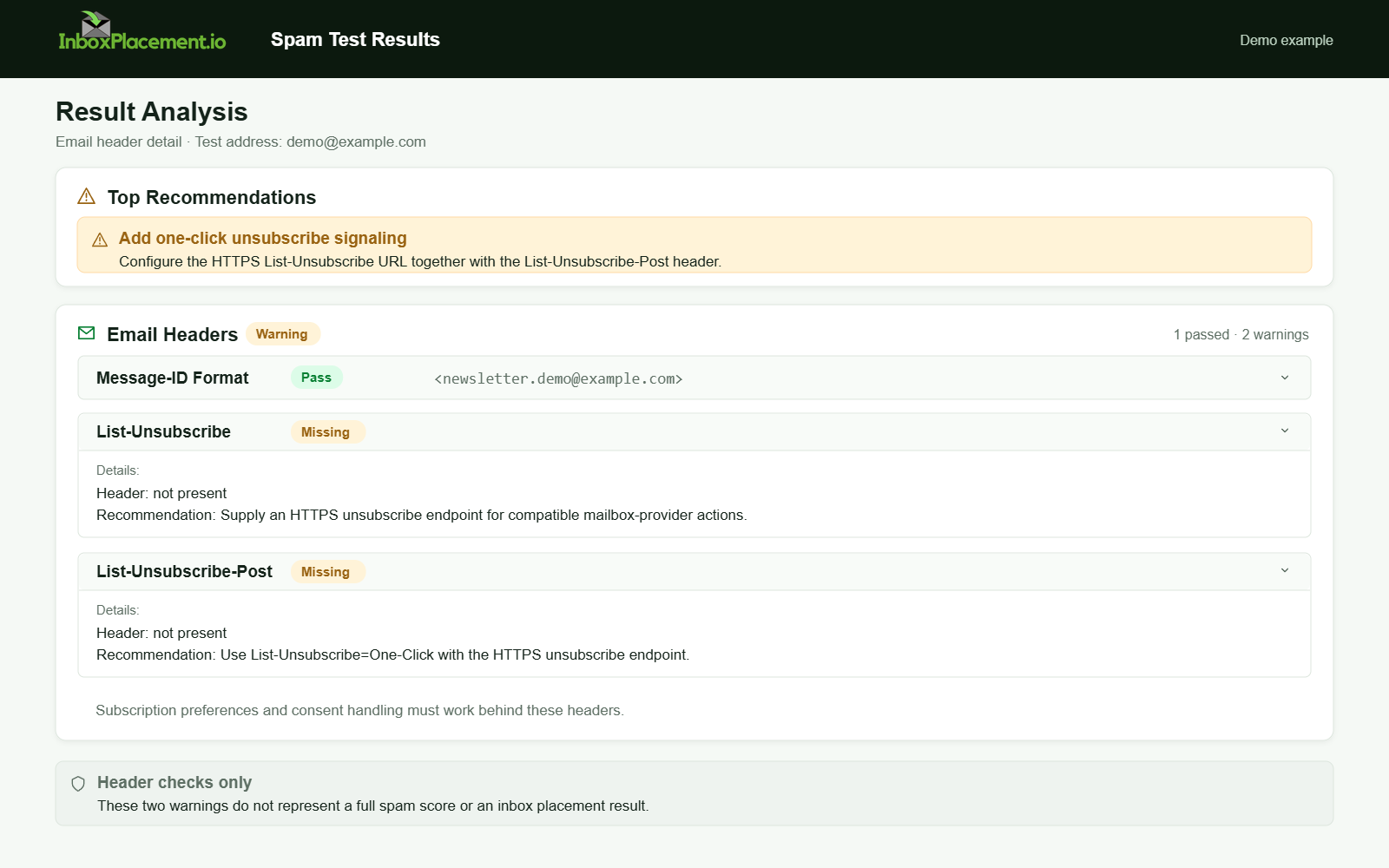
Task: Click the Pass badge on Message-ID Format
Action: coord(316,378)
